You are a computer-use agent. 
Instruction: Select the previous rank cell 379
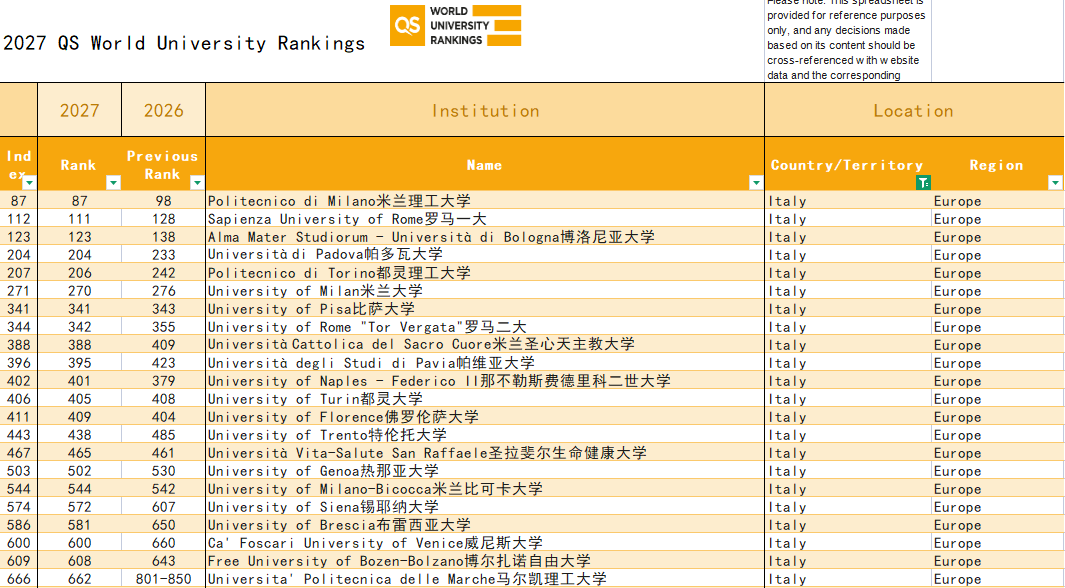click(164, 381)
